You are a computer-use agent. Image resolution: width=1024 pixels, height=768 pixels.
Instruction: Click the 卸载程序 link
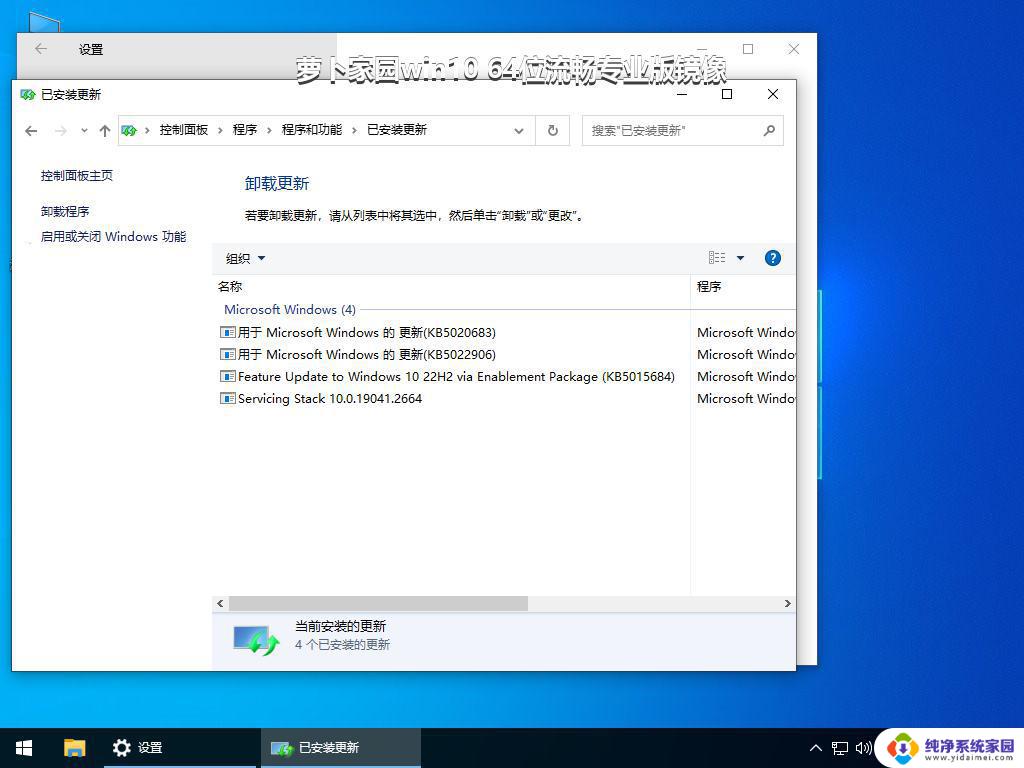pyautogui.click(x=65, y=212)
